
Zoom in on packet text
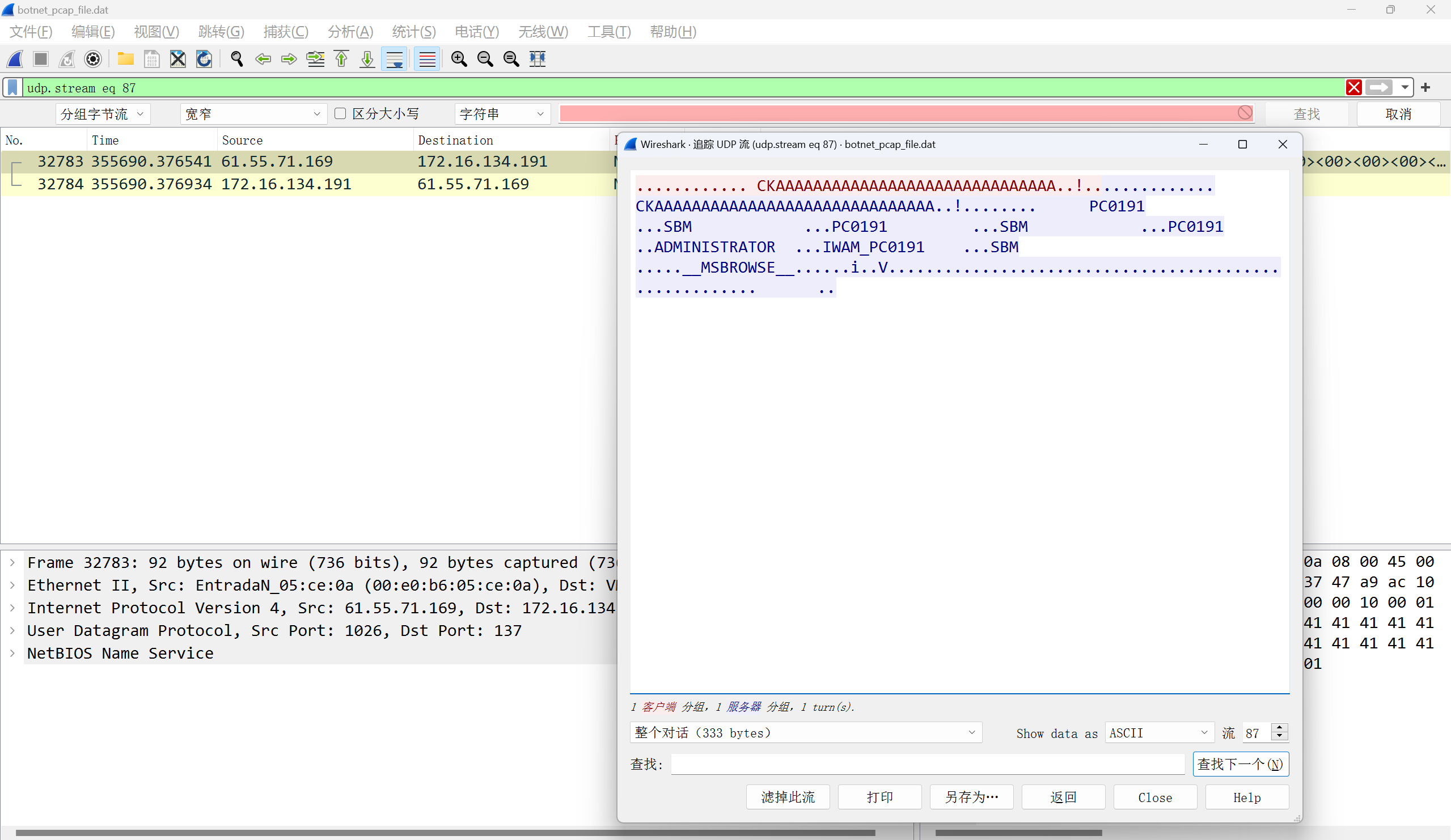click(x=459, y=59)
